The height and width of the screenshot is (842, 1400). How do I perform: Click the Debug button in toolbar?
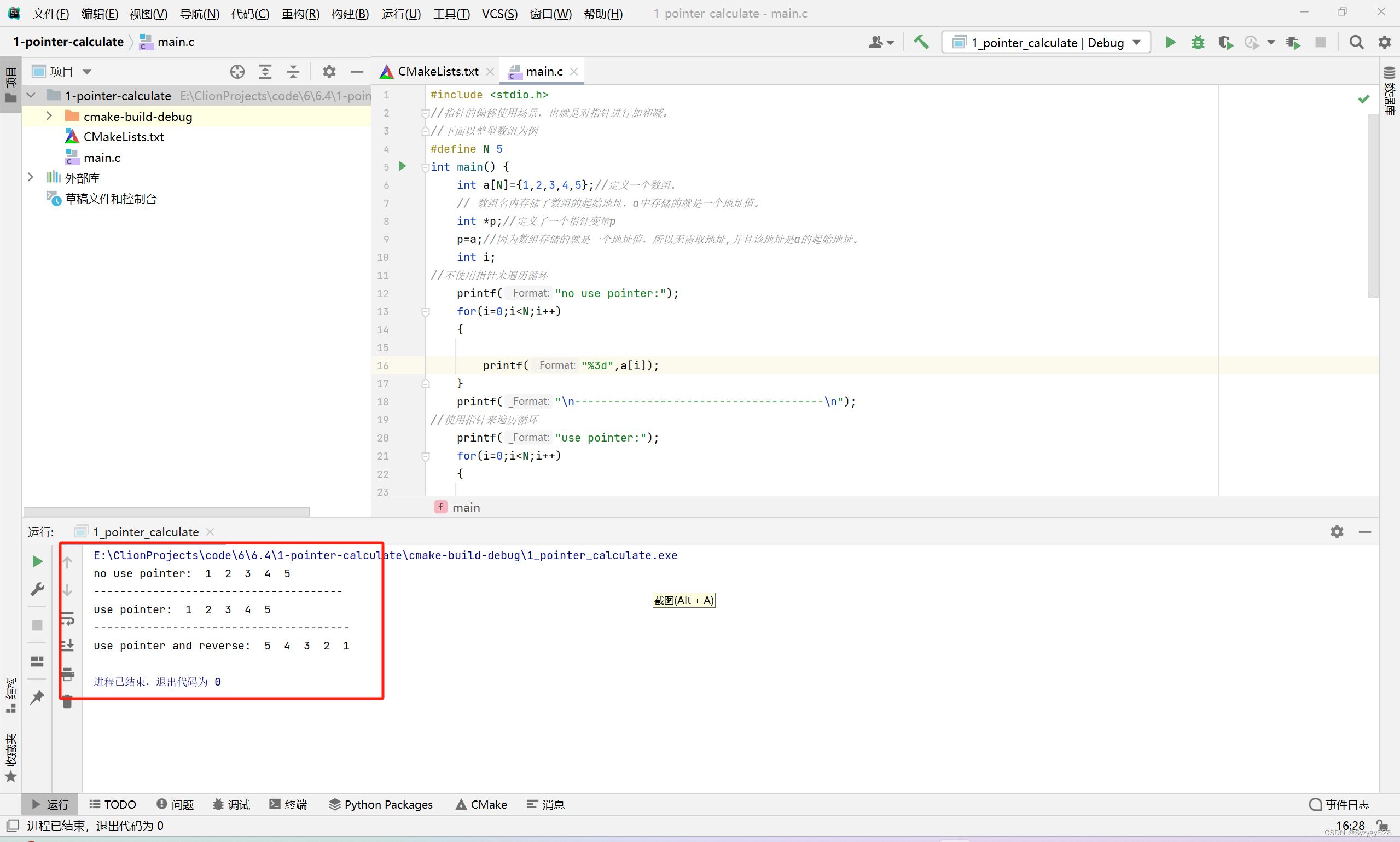pyautogui.click(x=1198, y=41)
